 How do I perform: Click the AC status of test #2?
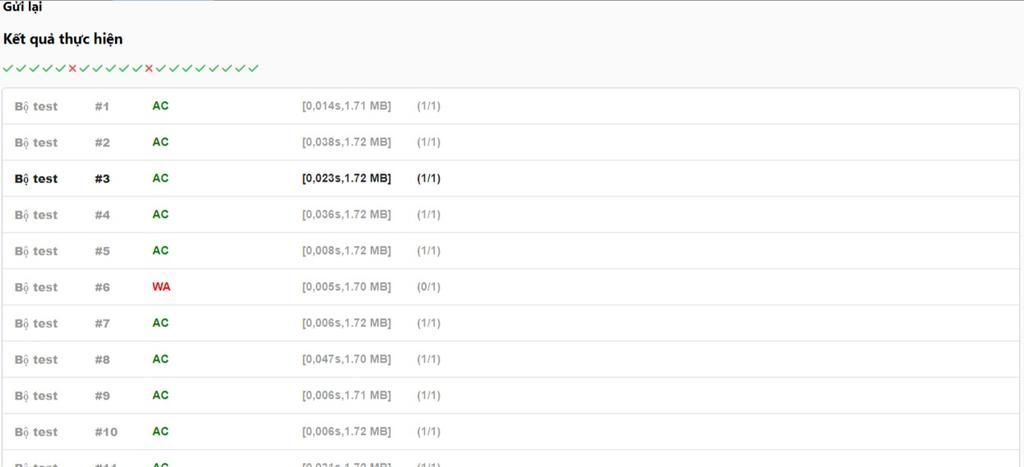tap(160, 142)
